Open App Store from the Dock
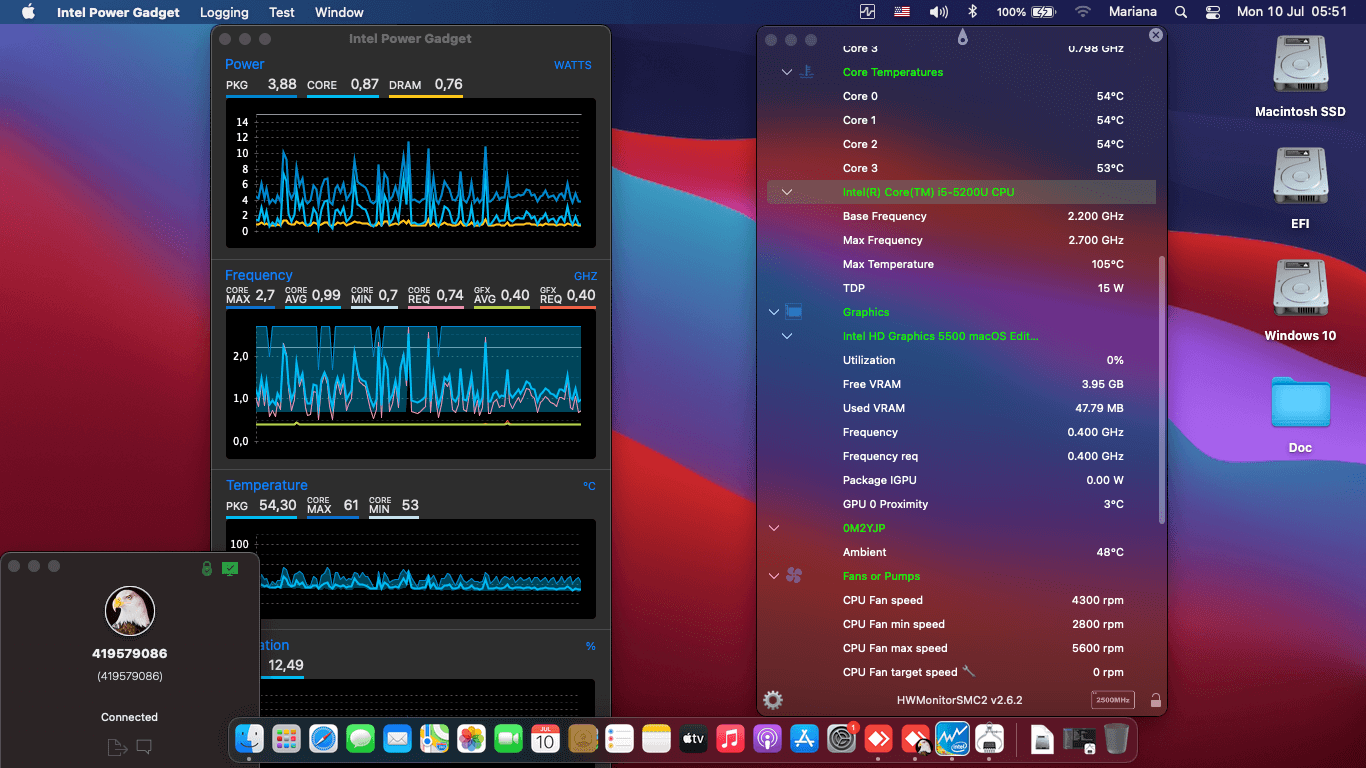The height and width of the screenshot is (768, 1366). pyautogui.click(x=804, y=739)
